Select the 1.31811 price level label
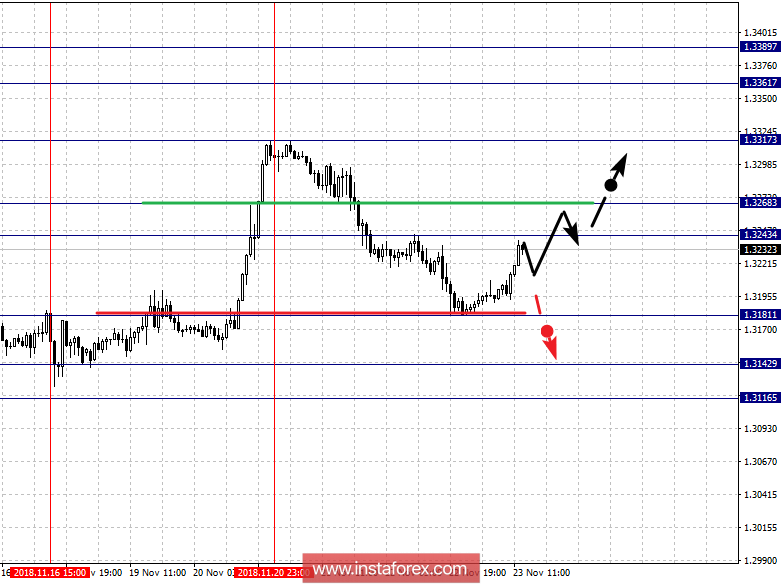The image size is (781, 584). click(760, 315)
